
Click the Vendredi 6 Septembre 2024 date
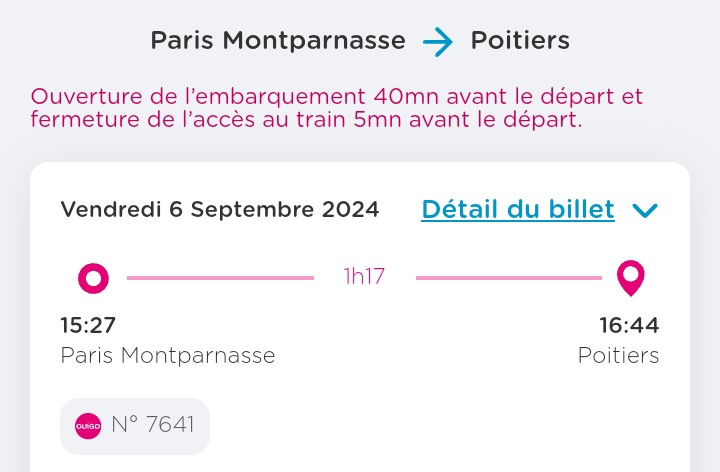220,209
